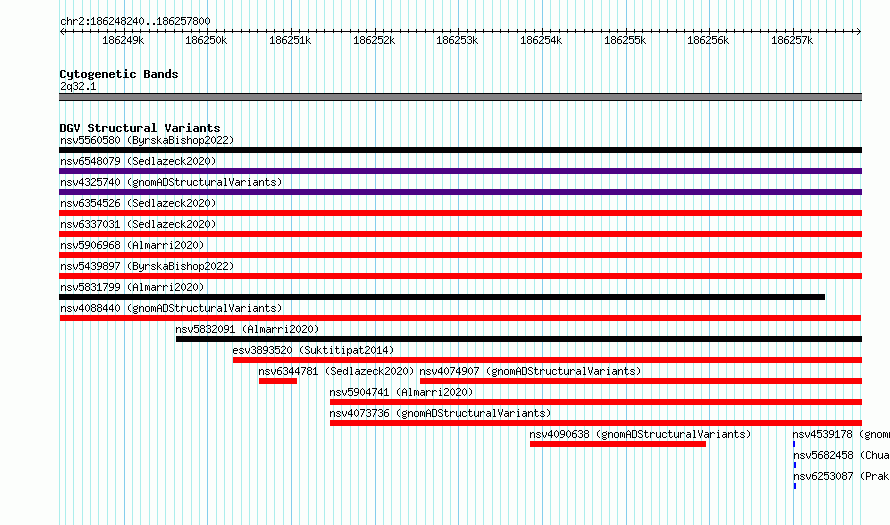Viewport: 890px width, 525px height.
Task: Open nsv5439897 (ByrskaBishop2022) label
Action: point(147,266)
